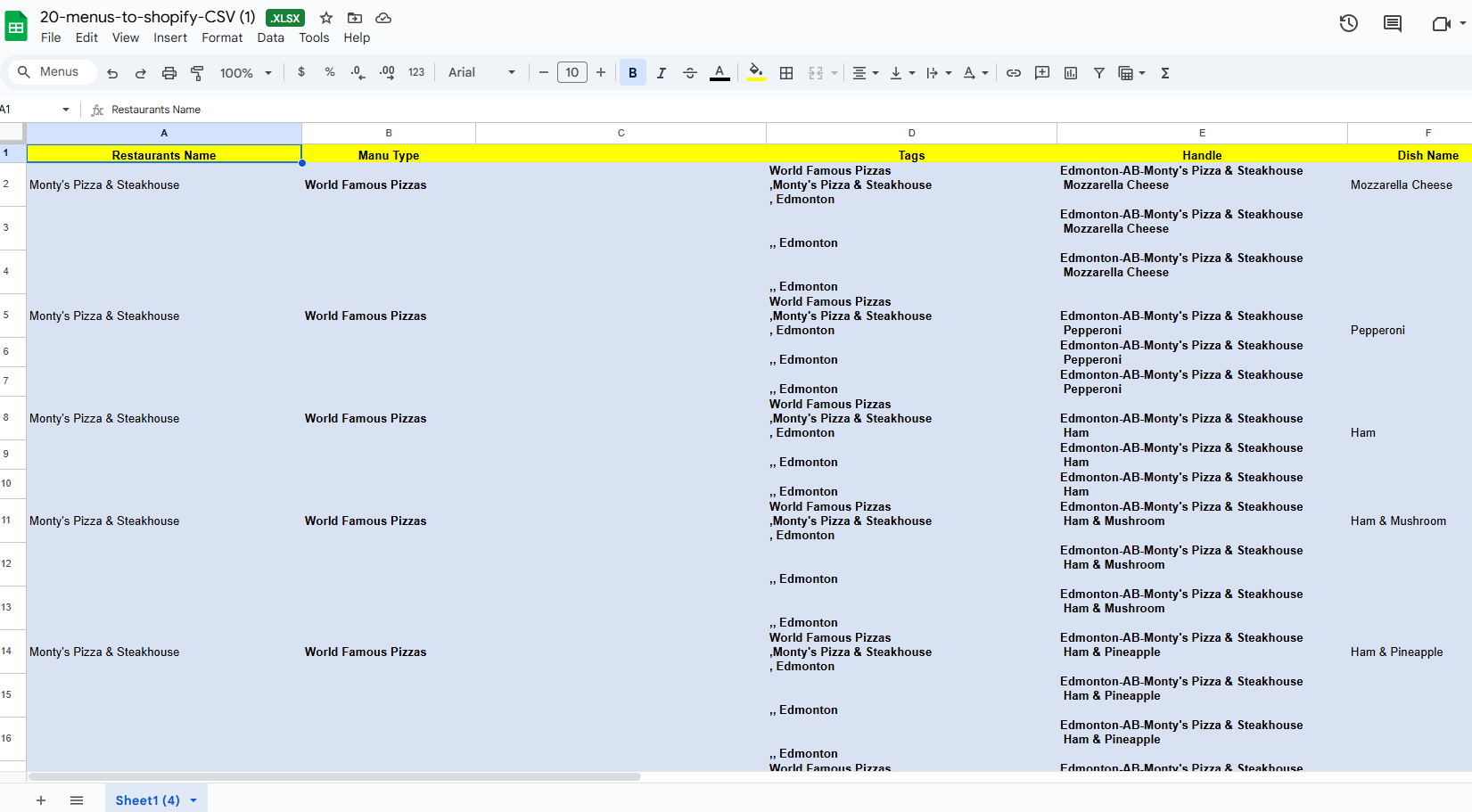This screenshot has height=812, width=1472.
Task: Click the add sheet plus button
Action: click(41, 800)
